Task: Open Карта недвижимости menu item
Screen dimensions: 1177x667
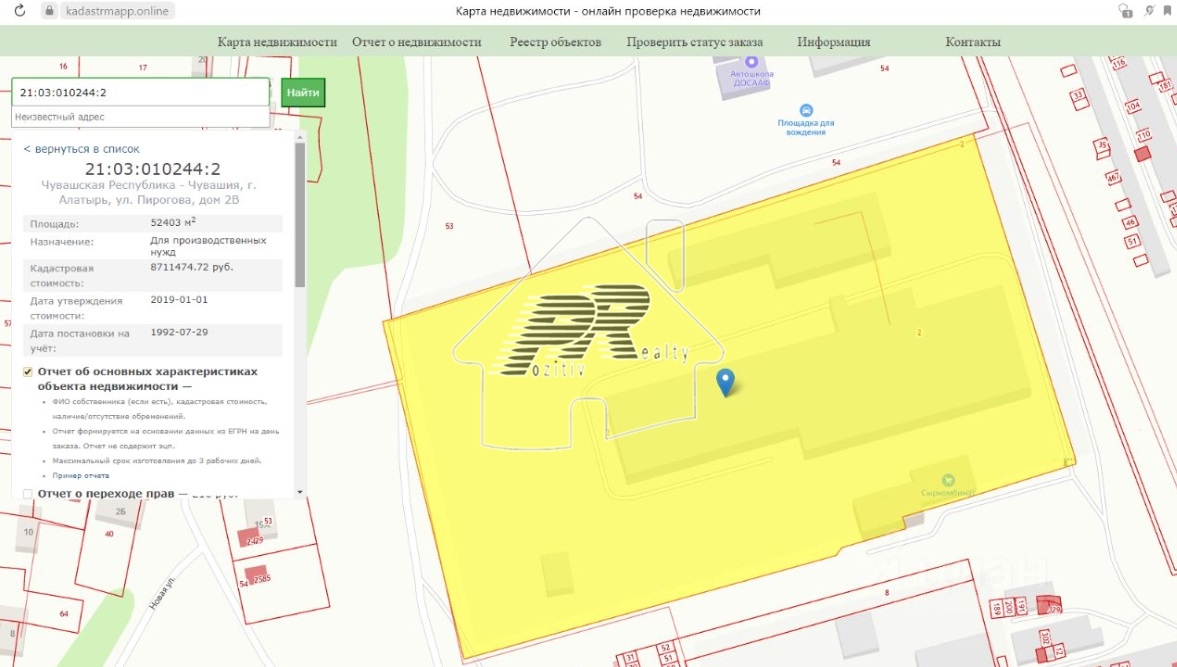Action: (277, 42)
